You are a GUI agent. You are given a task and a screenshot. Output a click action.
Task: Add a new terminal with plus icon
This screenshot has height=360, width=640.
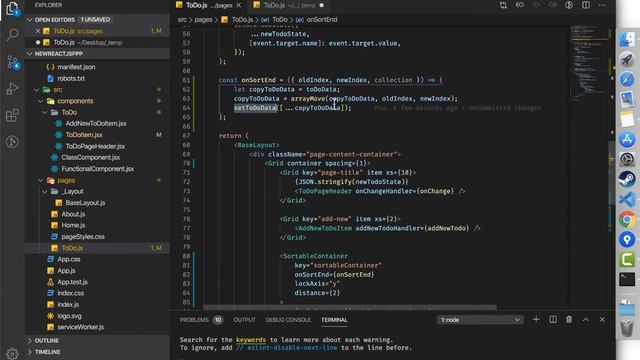[x=536, y=320]
